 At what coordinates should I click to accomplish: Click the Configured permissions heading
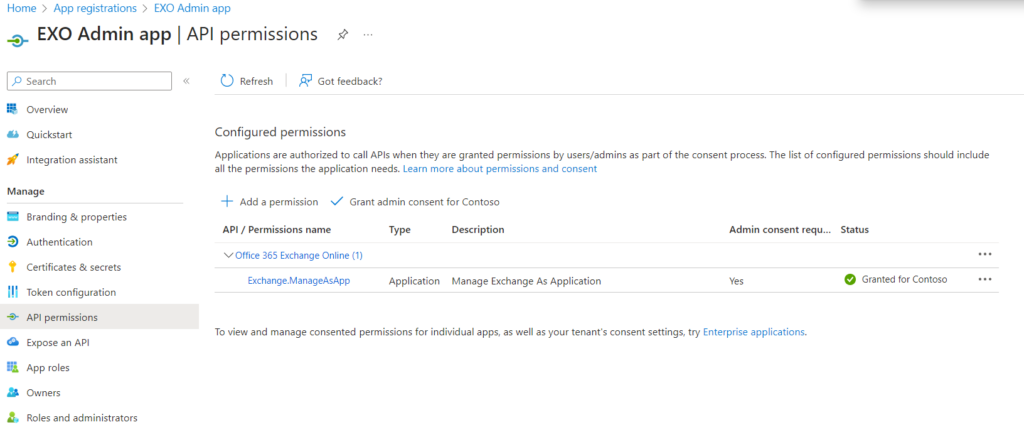click(x=280, y=132)
